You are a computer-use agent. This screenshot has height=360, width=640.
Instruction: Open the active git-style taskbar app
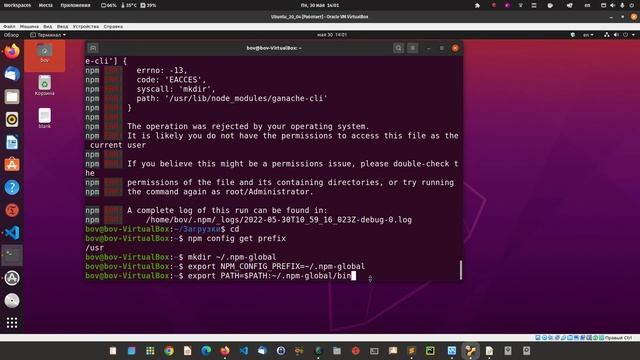pos(471,351)
